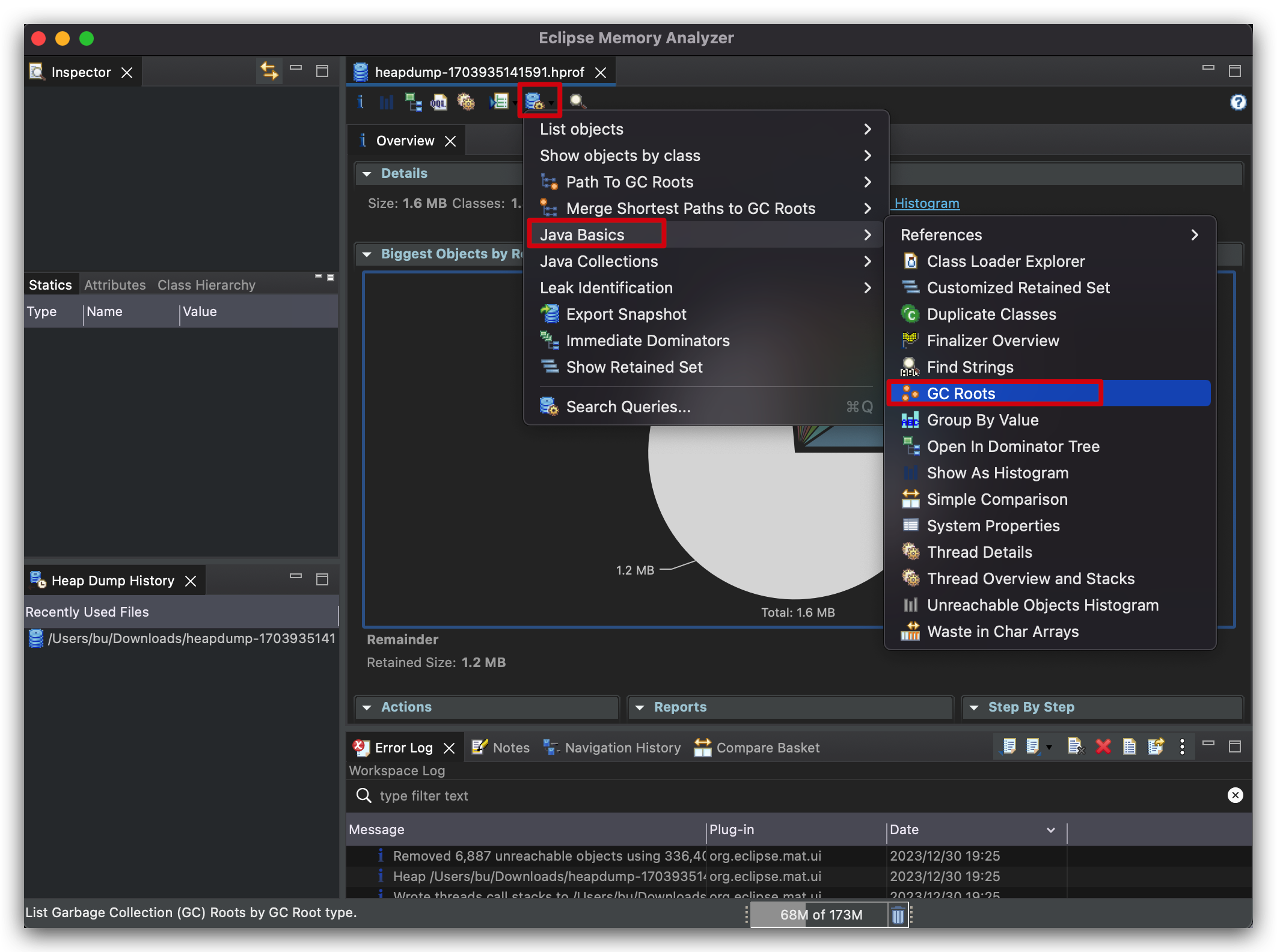1277x952 pixels.
Task: Open the dominator tree toolbar icon
Action: [413, 102]
